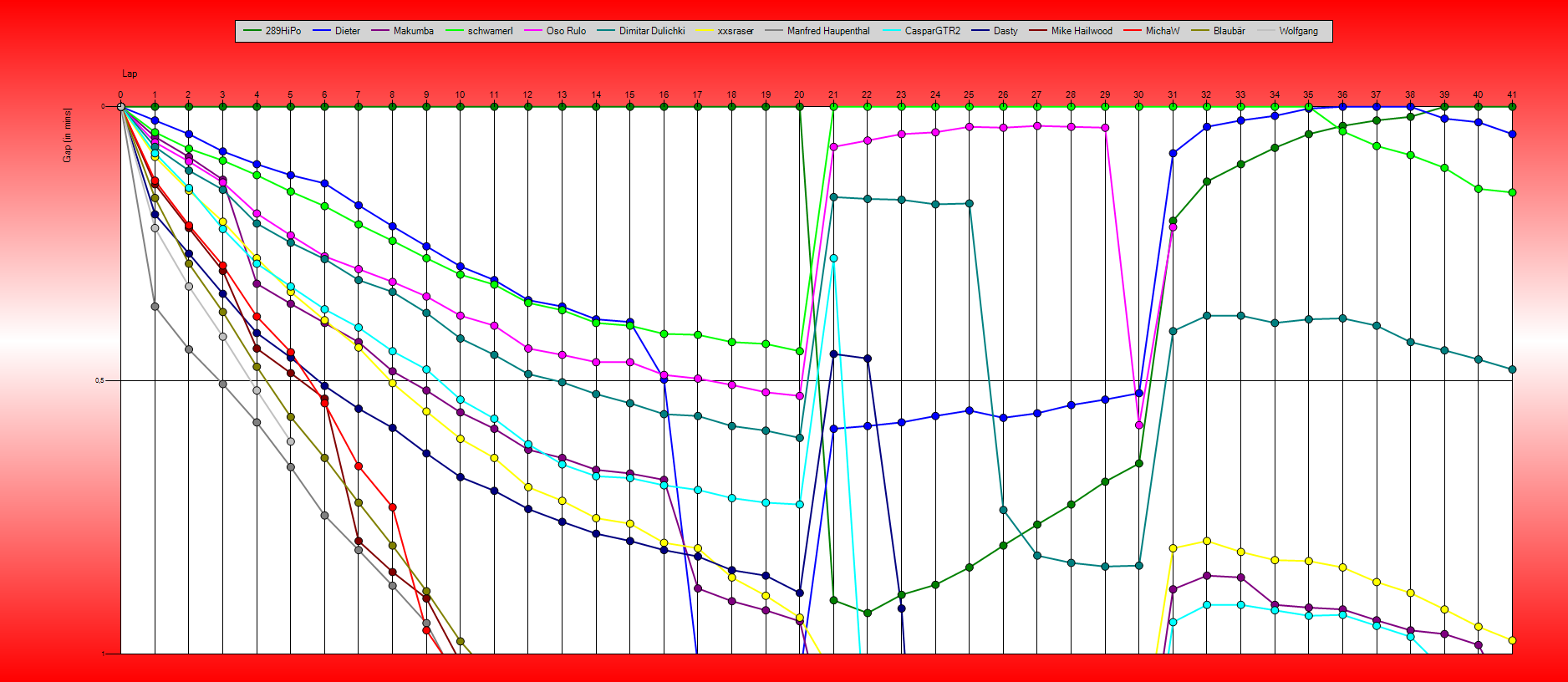Image resolution: width=1568 pixels, height=682 pixels.
Task: Select lap 25 axis label
Action: pyautogui.click(x=969, y=94)
